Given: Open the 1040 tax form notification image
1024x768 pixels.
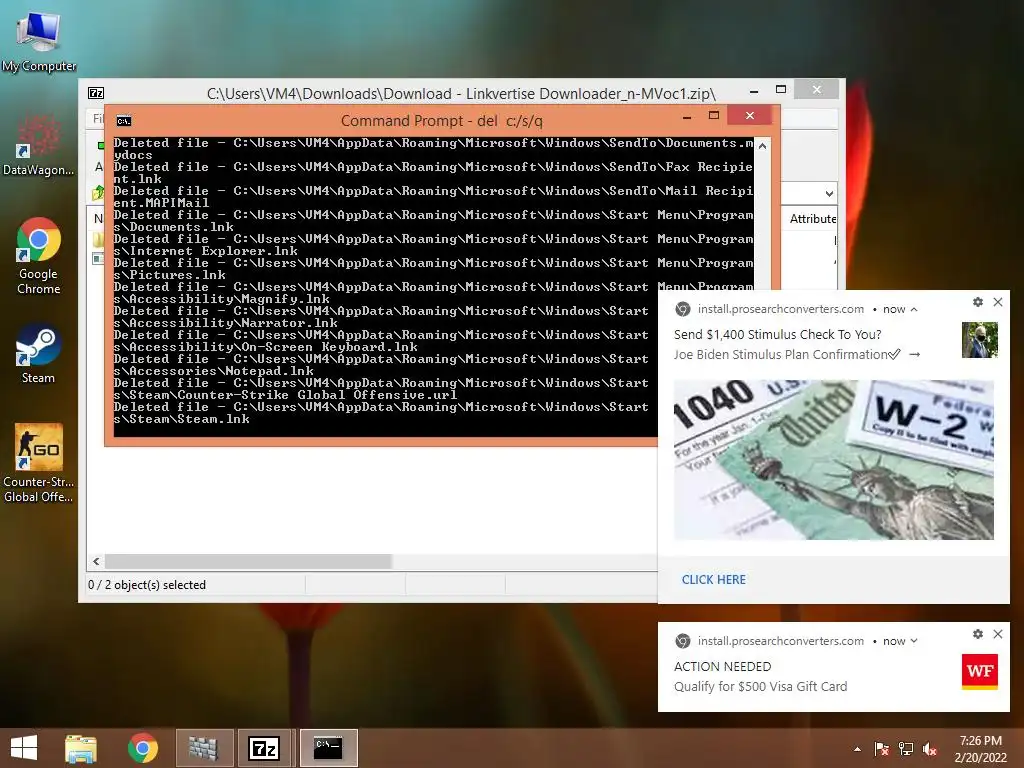Looking at the screenshot, I should [834, 460].
